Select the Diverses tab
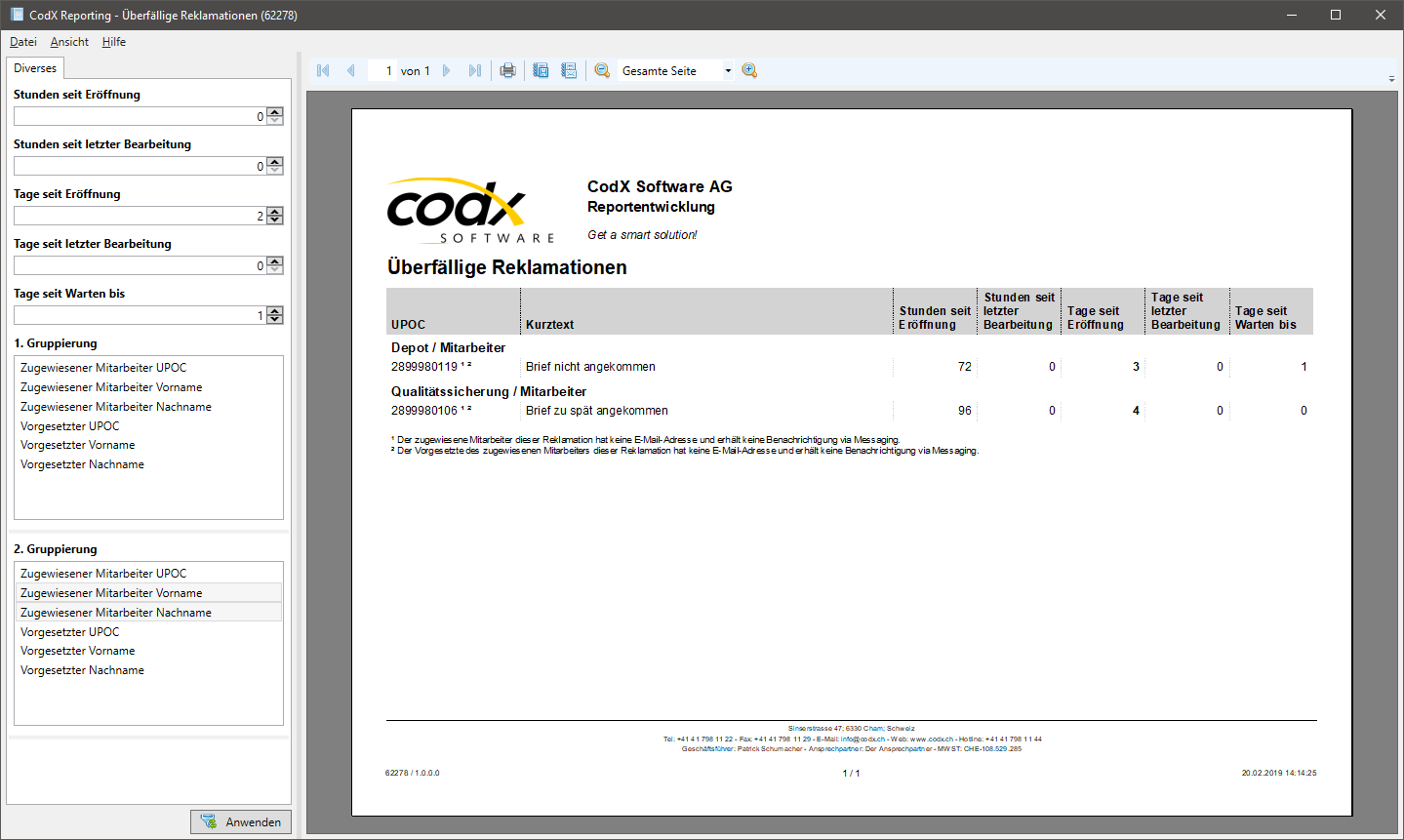 pyautogui.click(x=35, y=68)
